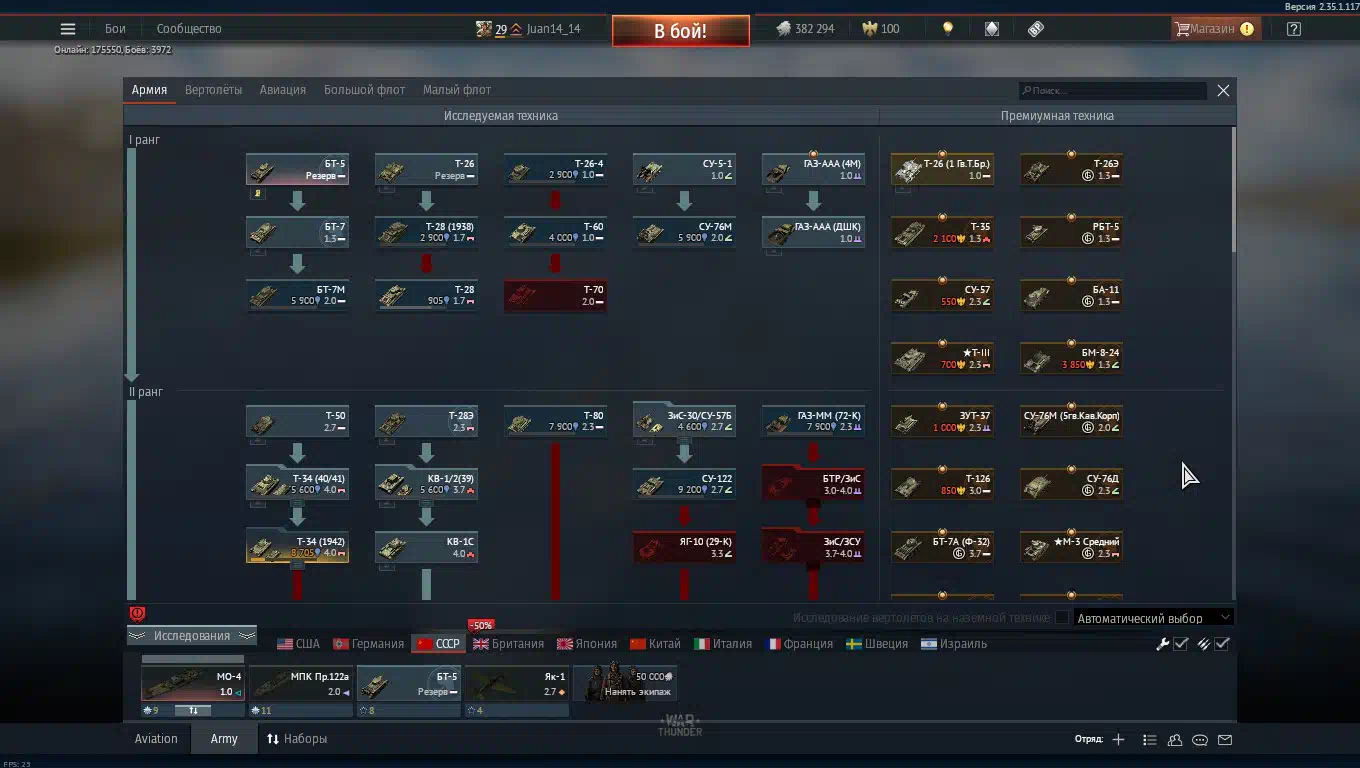Select the Германия nation tab
Image resolution: width=1360 pixels, height=768 pixels.
pyautogui.click(x=368, y=644)
